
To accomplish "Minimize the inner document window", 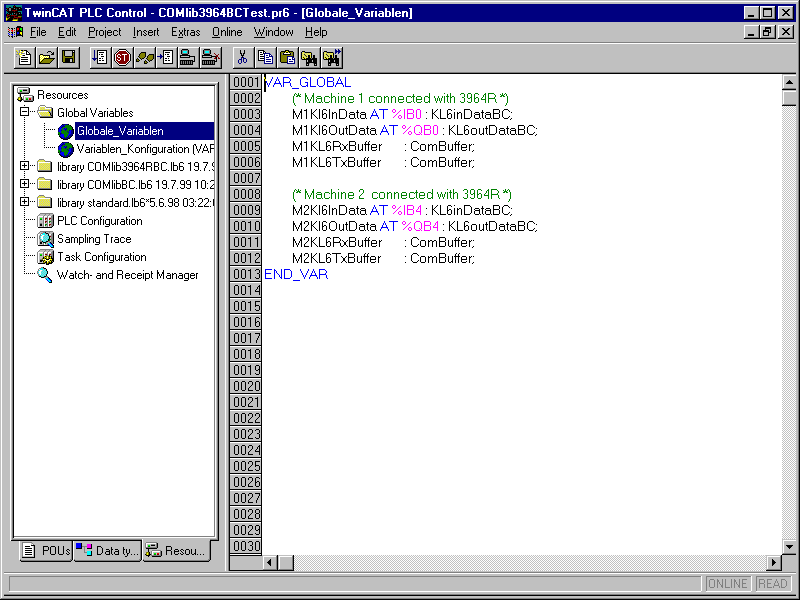I will click(751, 32).
